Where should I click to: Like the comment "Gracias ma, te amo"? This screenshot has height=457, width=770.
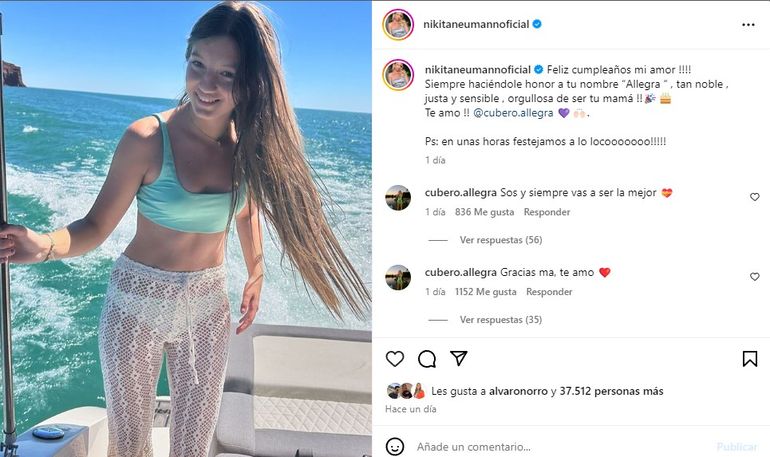(755, 277)
